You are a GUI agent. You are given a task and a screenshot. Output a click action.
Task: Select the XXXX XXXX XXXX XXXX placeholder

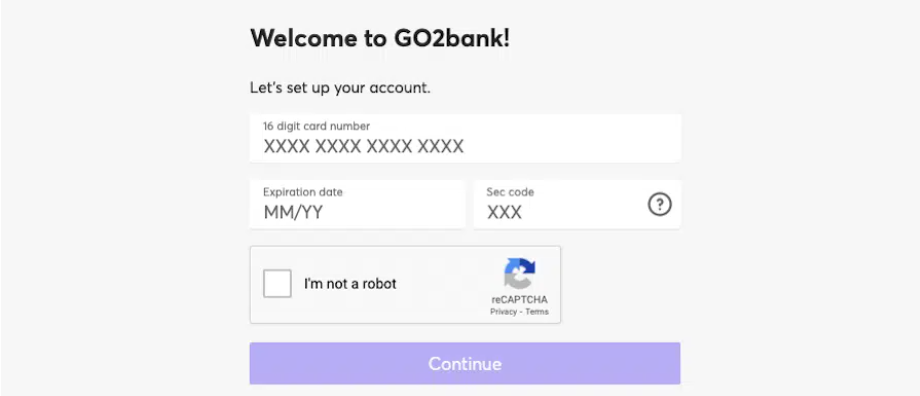364,146
